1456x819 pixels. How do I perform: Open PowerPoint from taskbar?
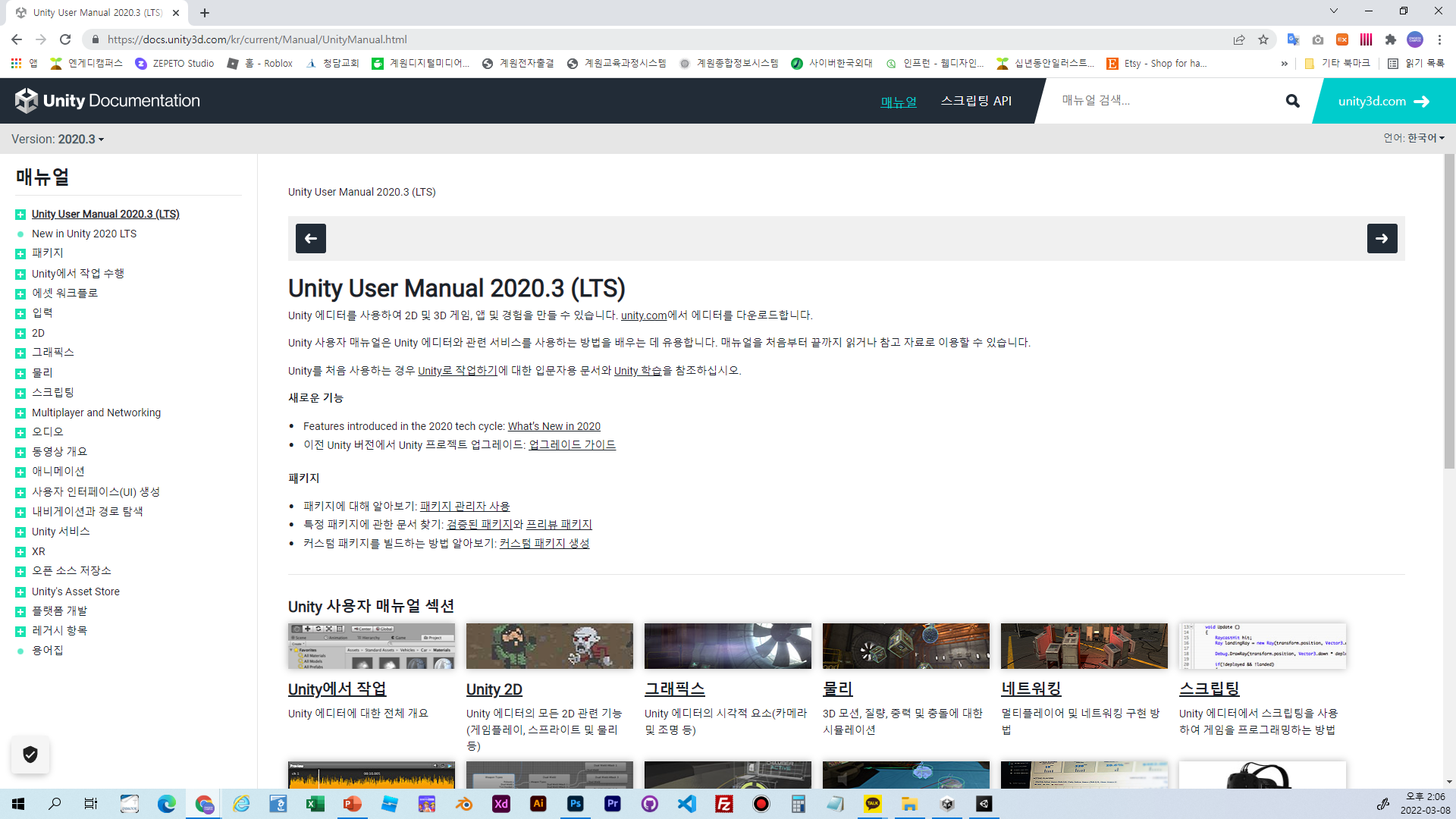(353, 804)
